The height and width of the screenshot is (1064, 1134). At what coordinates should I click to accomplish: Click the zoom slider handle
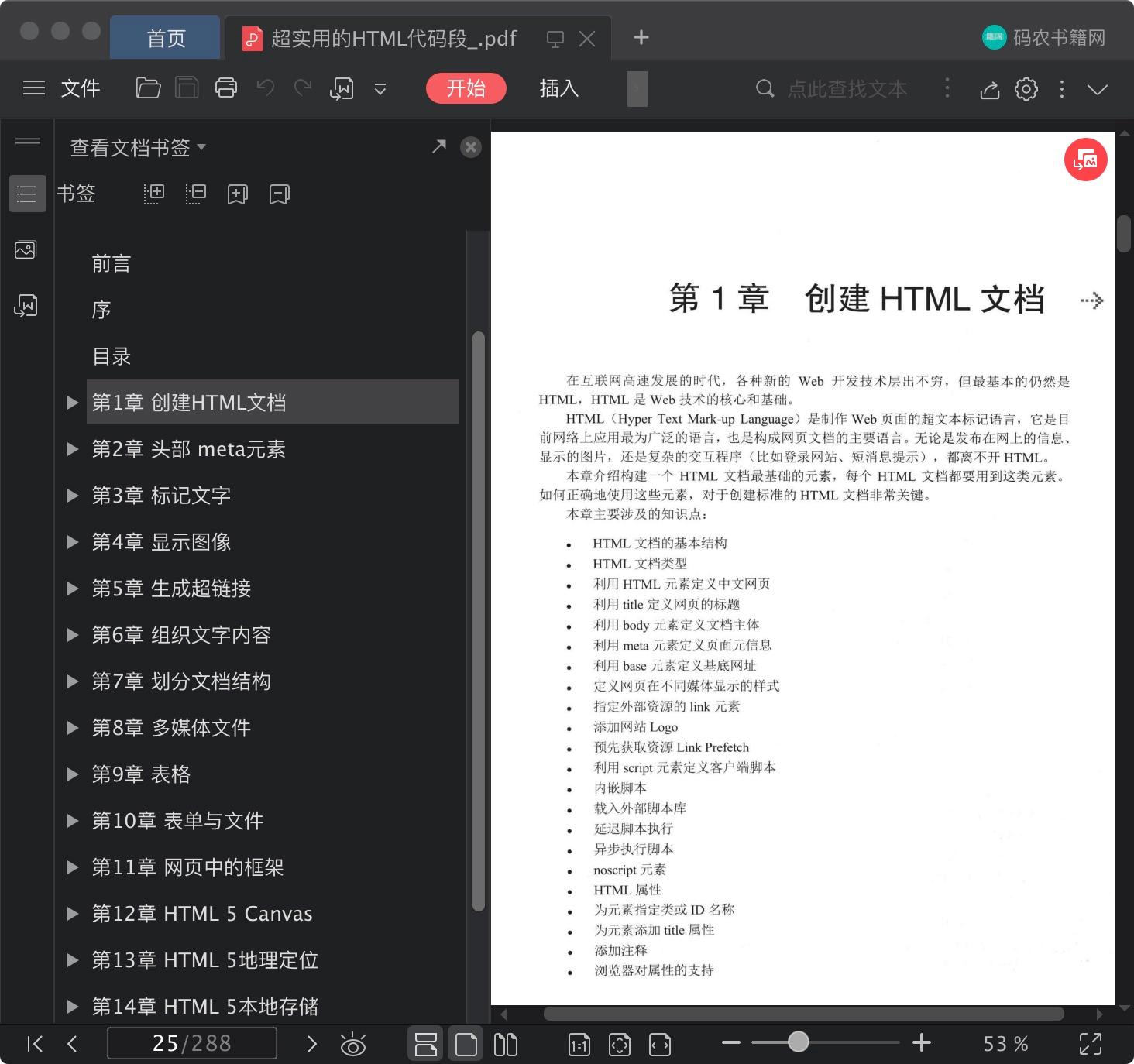point(798,1042)
